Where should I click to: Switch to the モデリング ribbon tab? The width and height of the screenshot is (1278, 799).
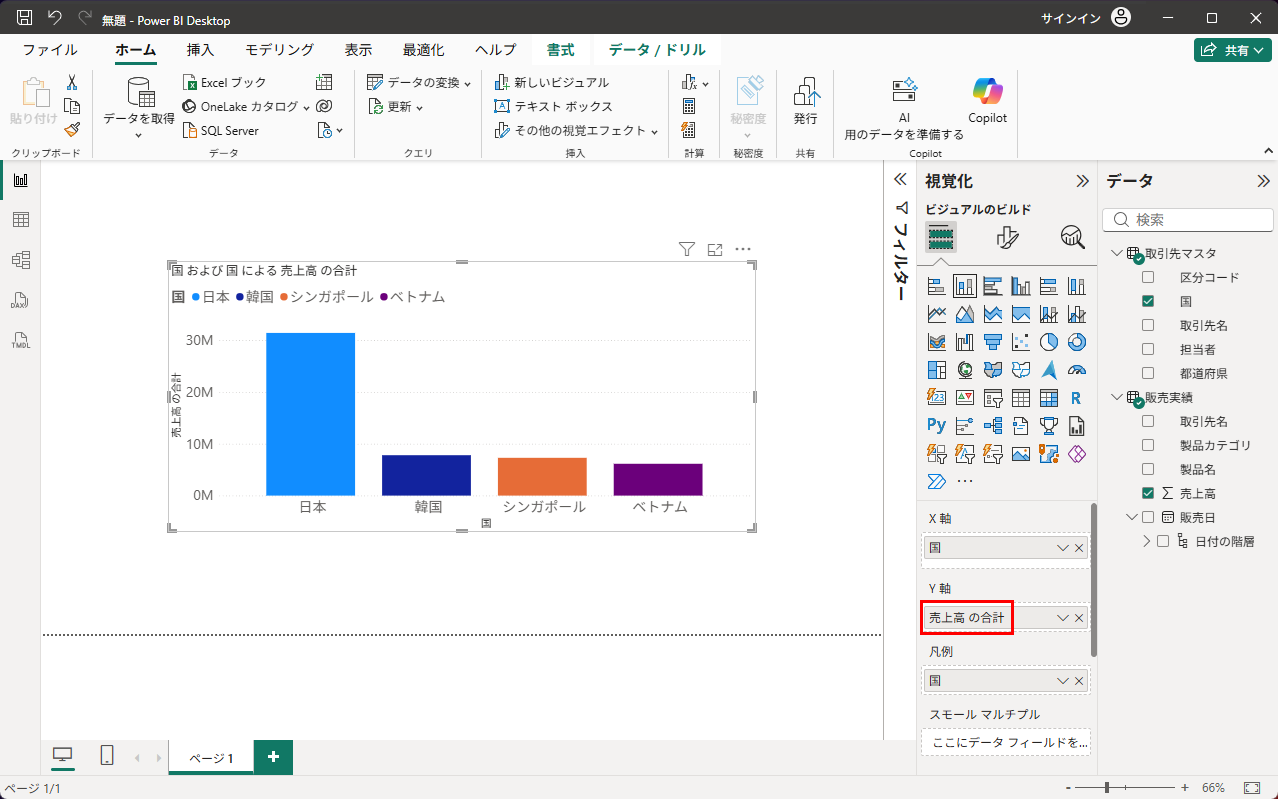click(x=280, y=50)
